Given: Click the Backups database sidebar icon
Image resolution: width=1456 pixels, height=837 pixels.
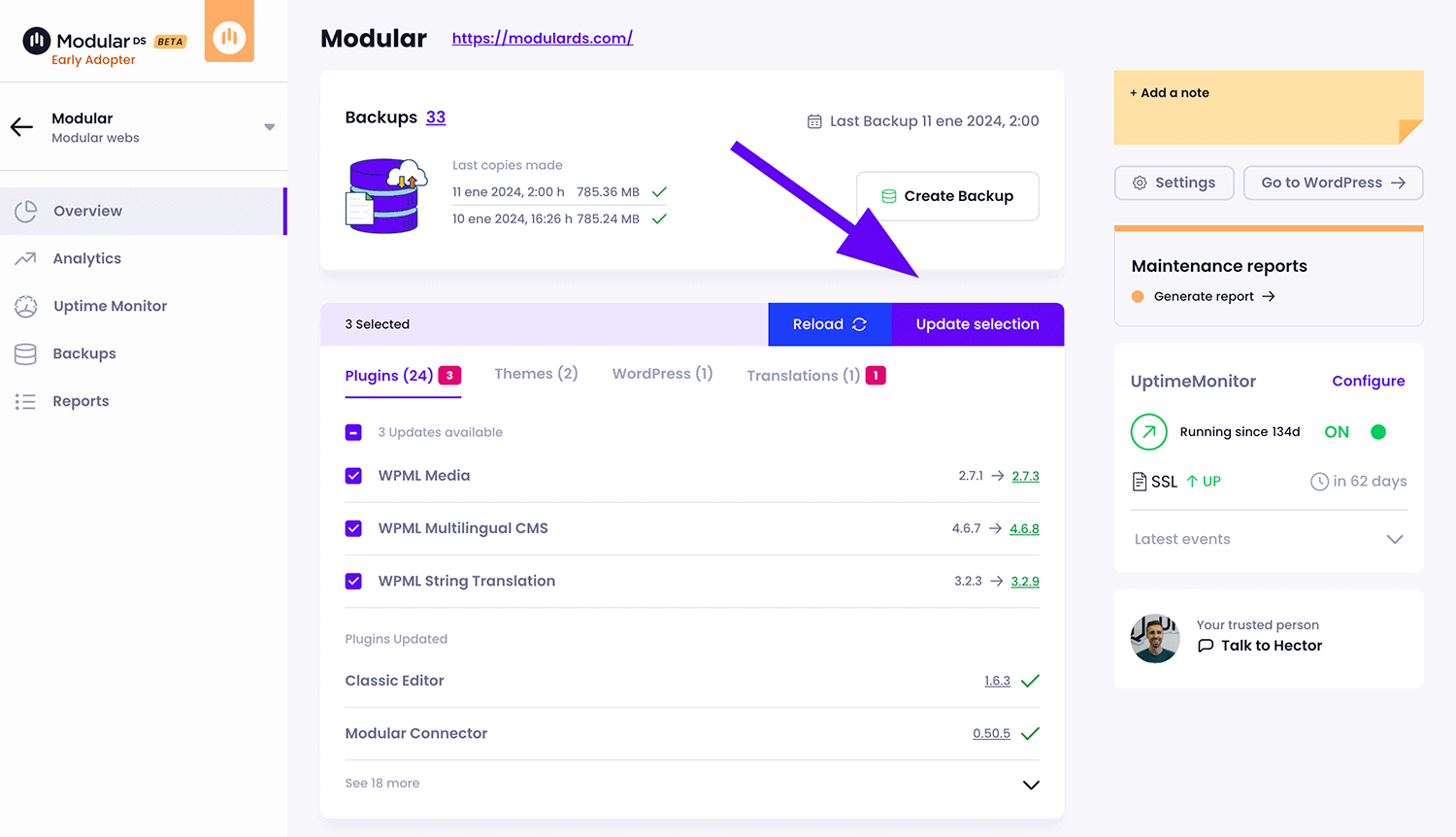Looking at the screenshot, I should point(25,353).
